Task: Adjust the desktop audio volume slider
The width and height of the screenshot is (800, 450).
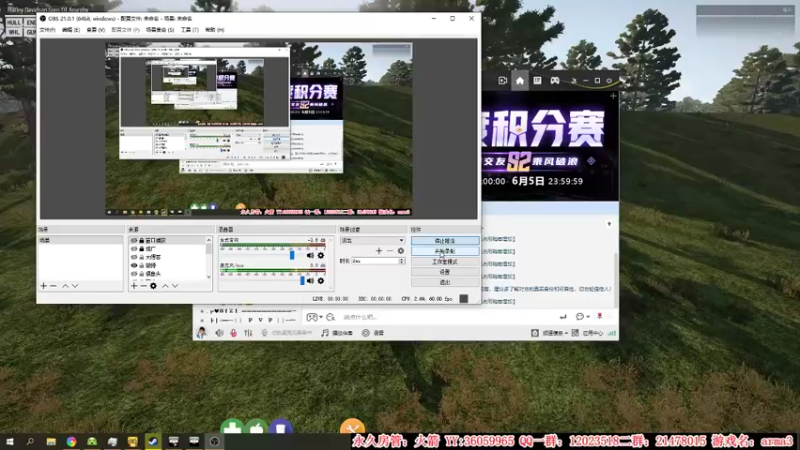Action: point(292,255)
